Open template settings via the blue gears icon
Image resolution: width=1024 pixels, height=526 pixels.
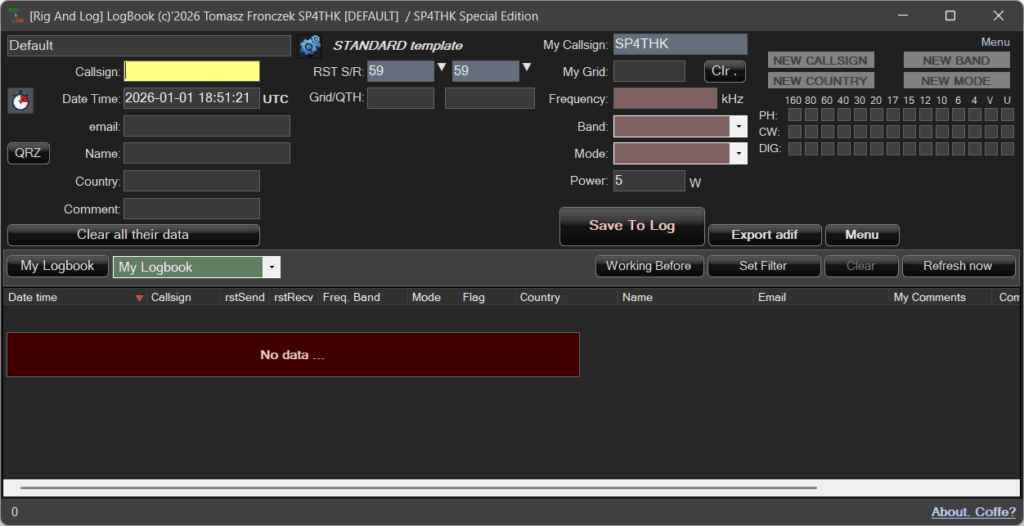coord(309,46)
